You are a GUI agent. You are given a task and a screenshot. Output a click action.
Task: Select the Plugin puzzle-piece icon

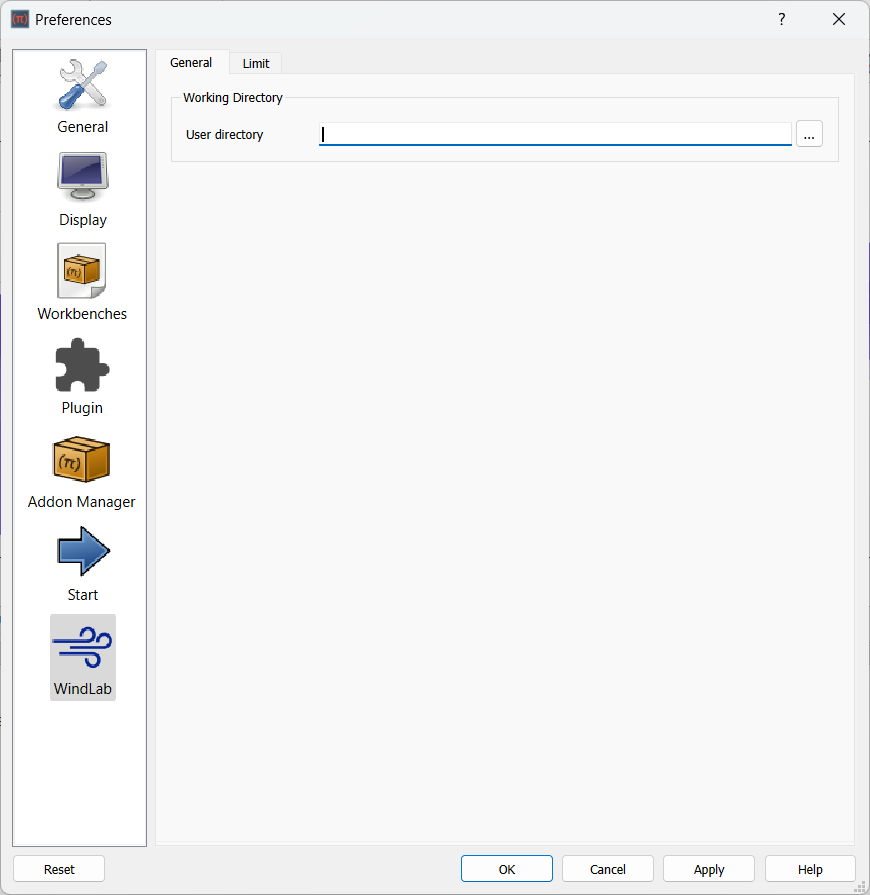click(82, 377)
